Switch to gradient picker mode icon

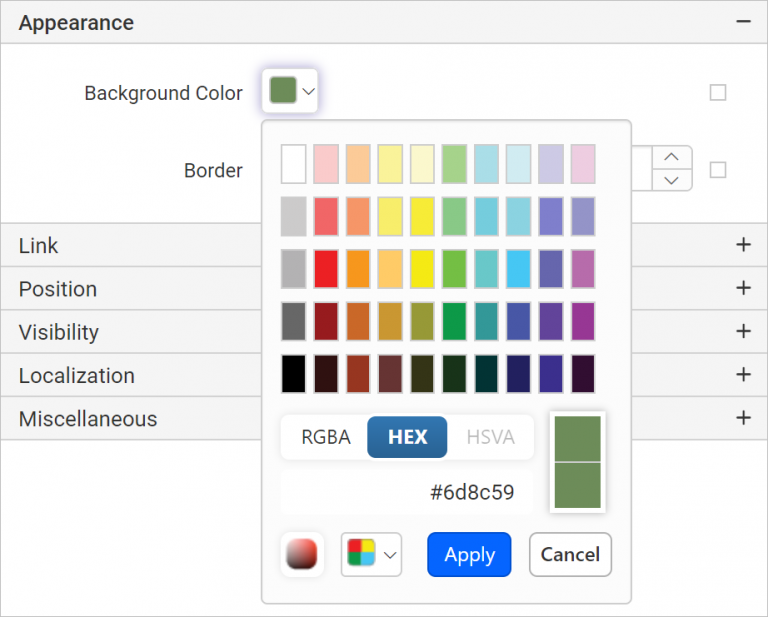(302, 554)
